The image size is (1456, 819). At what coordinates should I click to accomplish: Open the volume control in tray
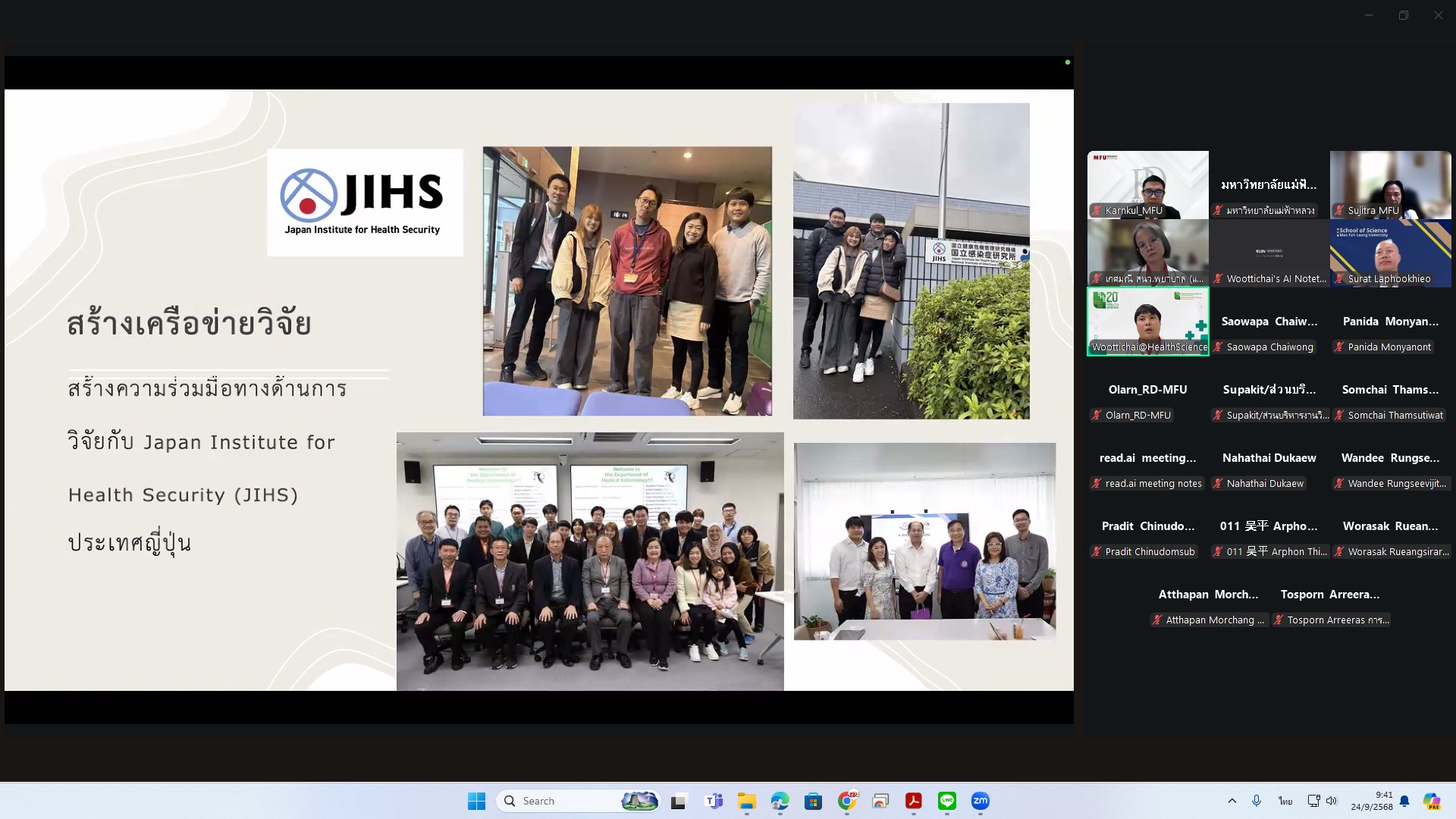click(x=1332, y=801)
